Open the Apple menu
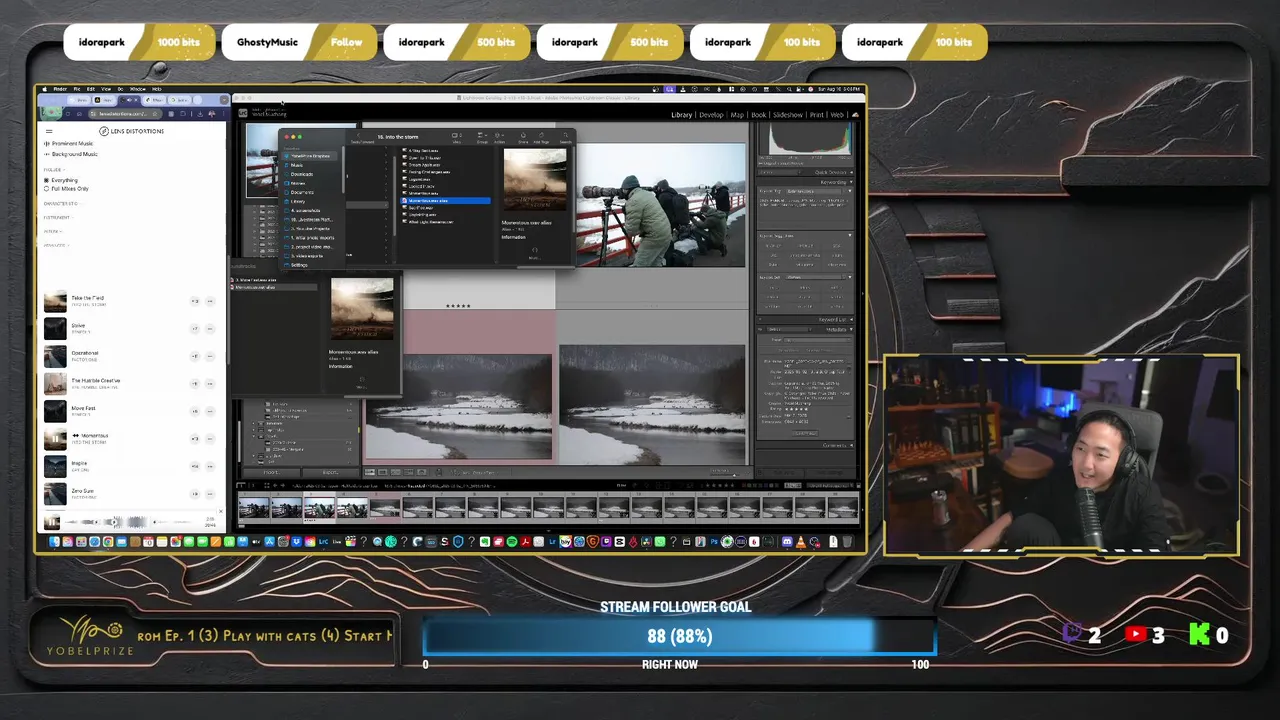 (44, 89)
